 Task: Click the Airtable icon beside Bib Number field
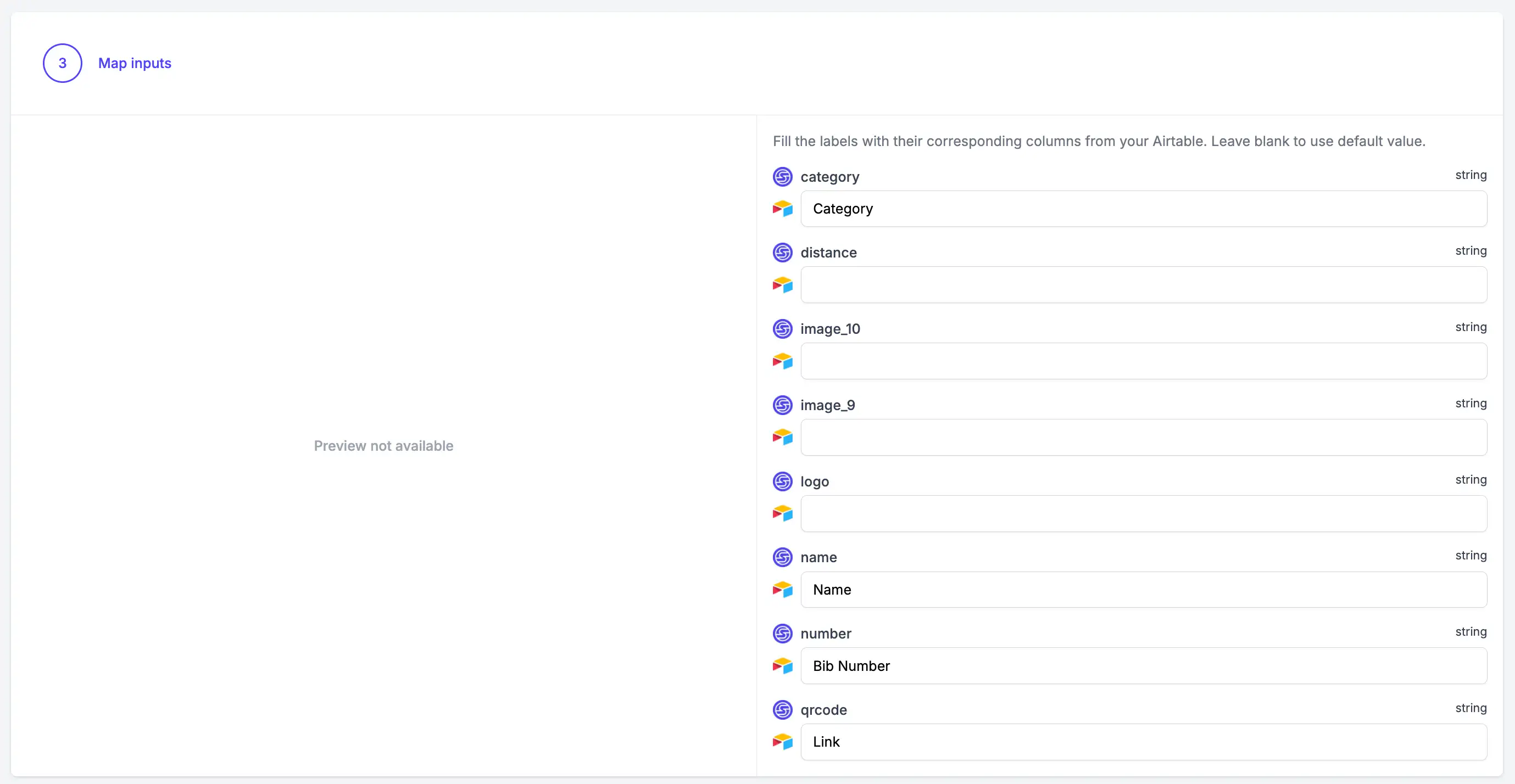pyautogui.click(x=782, y=666)
